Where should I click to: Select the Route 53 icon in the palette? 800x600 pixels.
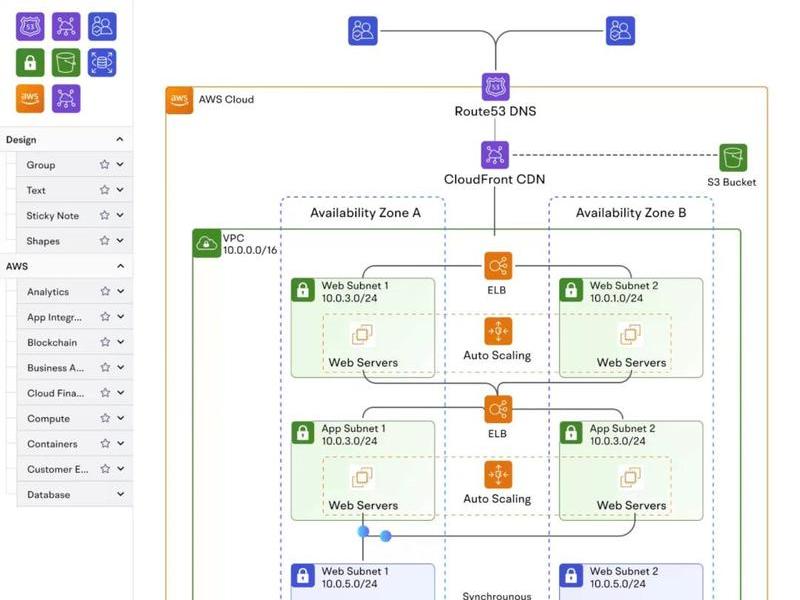[x=30, y=26]
